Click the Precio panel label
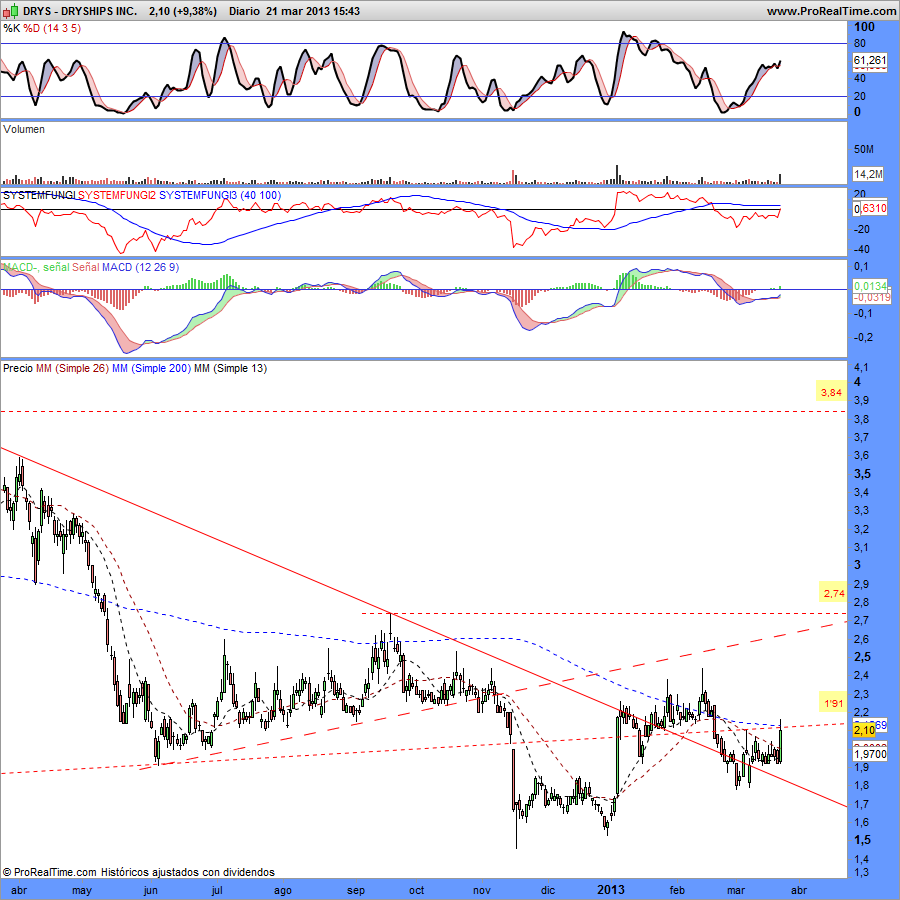 coord(18,368)
